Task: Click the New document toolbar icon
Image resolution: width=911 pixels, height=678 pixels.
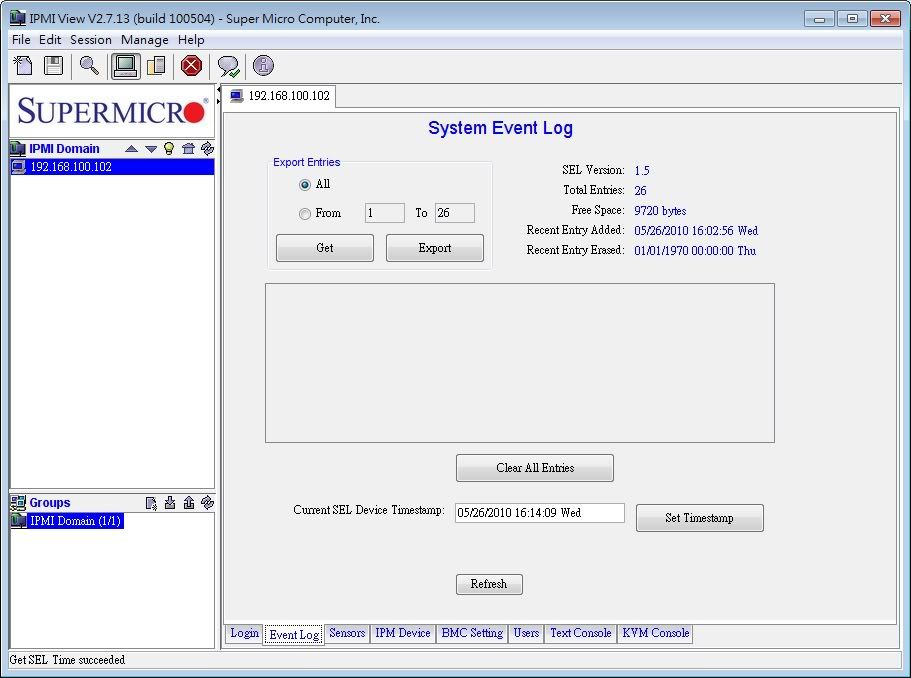Action: click(x=23, y=65)
